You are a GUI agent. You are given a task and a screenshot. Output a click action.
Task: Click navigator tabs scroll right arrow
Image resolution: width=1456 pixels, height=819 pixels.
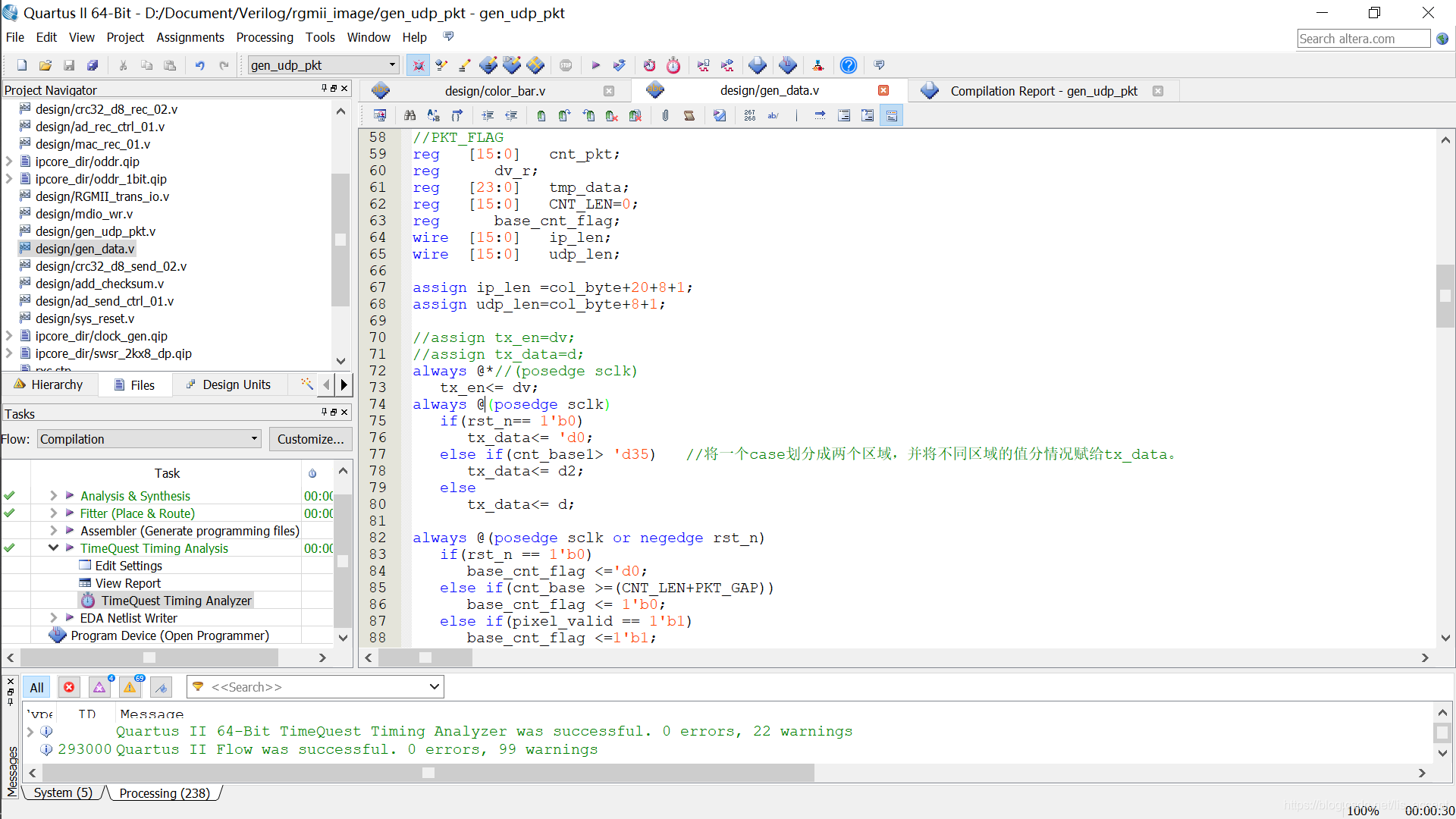click(x=344, y=384)
